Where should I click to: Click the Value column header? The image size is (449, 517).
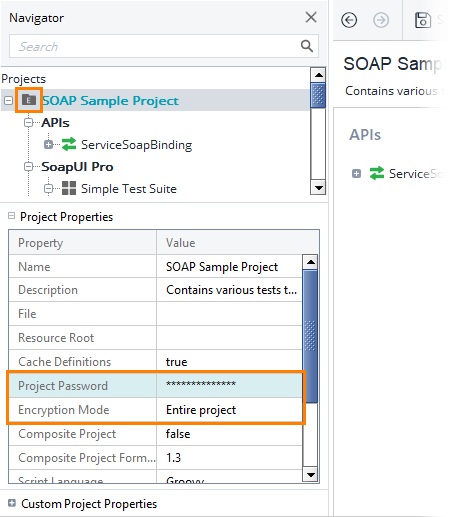click(238, 242)
